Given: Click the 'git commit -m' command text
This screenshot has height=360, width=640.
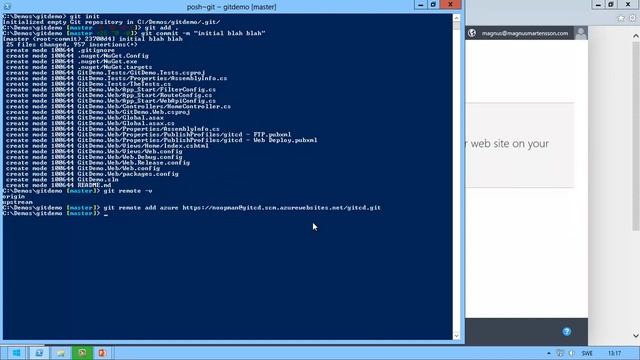Looking at the screenshot, I should [203, 33].
